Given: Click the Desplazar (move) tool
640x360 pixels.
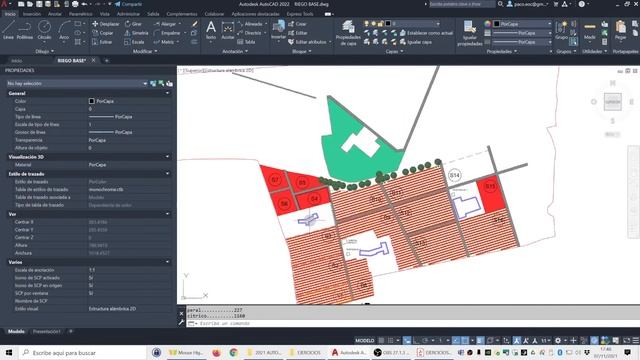Looking at the screenshot, I should [106, 24].
